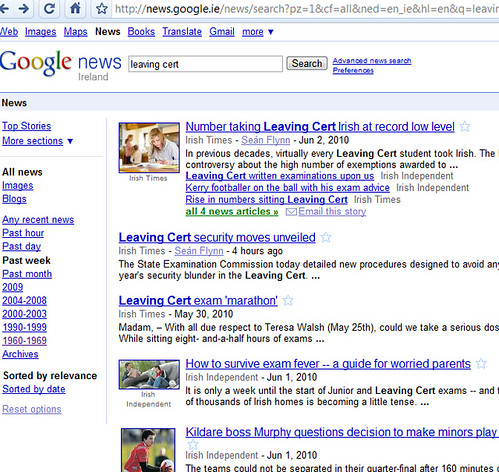
Task: Open Images in the top navigation bar
Action: 41,32
